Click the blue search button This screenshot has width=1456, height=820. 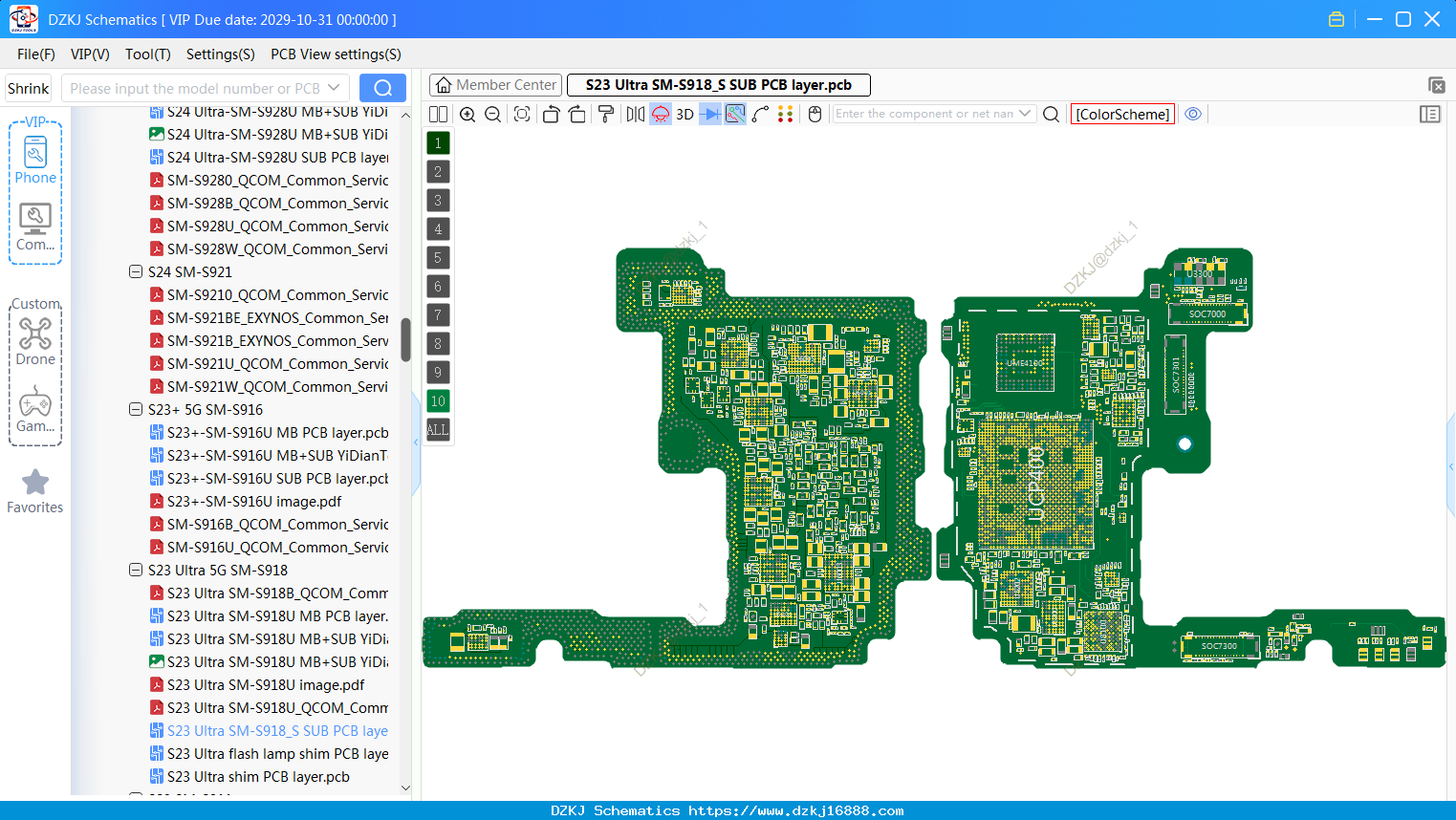click(x=382, y=88)
